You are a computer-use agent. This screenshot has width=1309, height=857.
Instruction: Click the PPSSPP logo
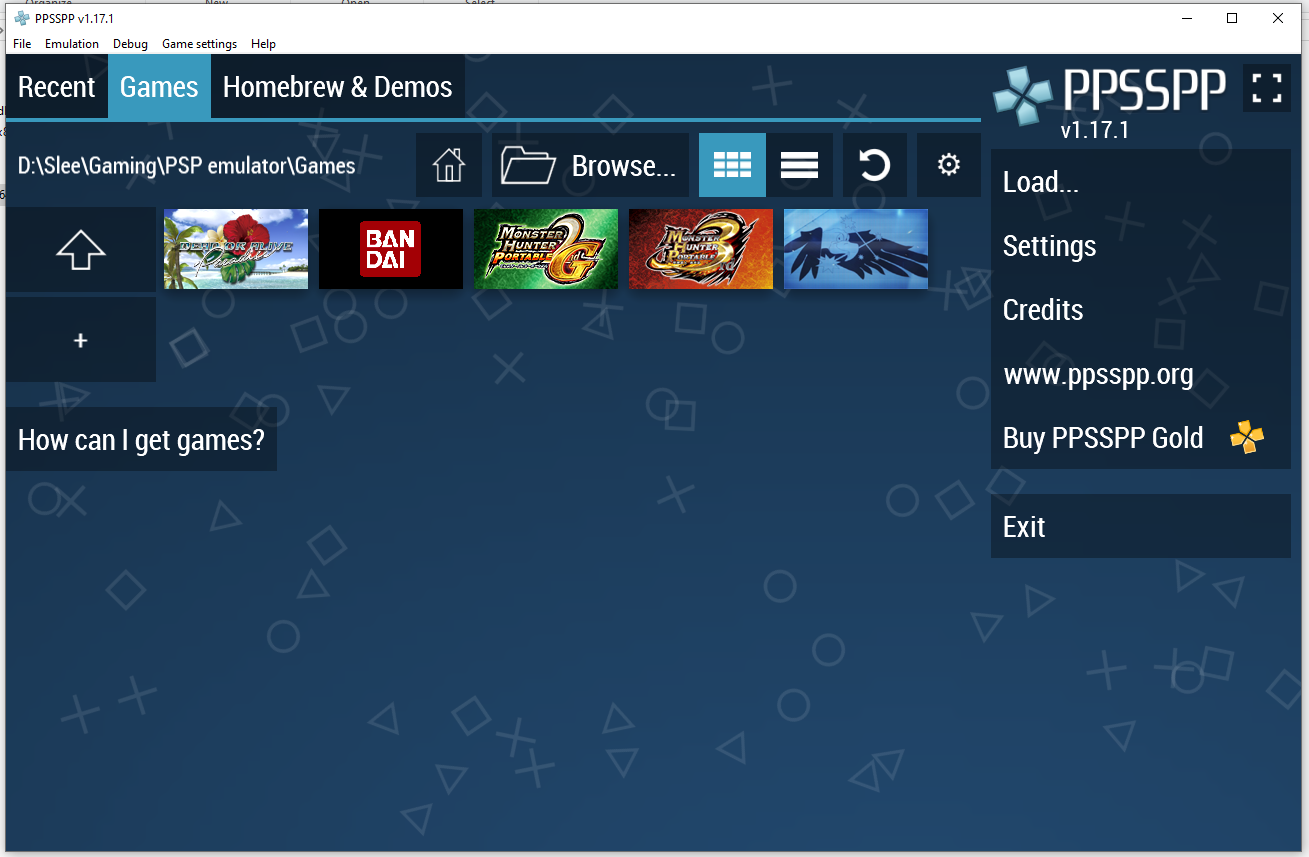(1110, 95)
